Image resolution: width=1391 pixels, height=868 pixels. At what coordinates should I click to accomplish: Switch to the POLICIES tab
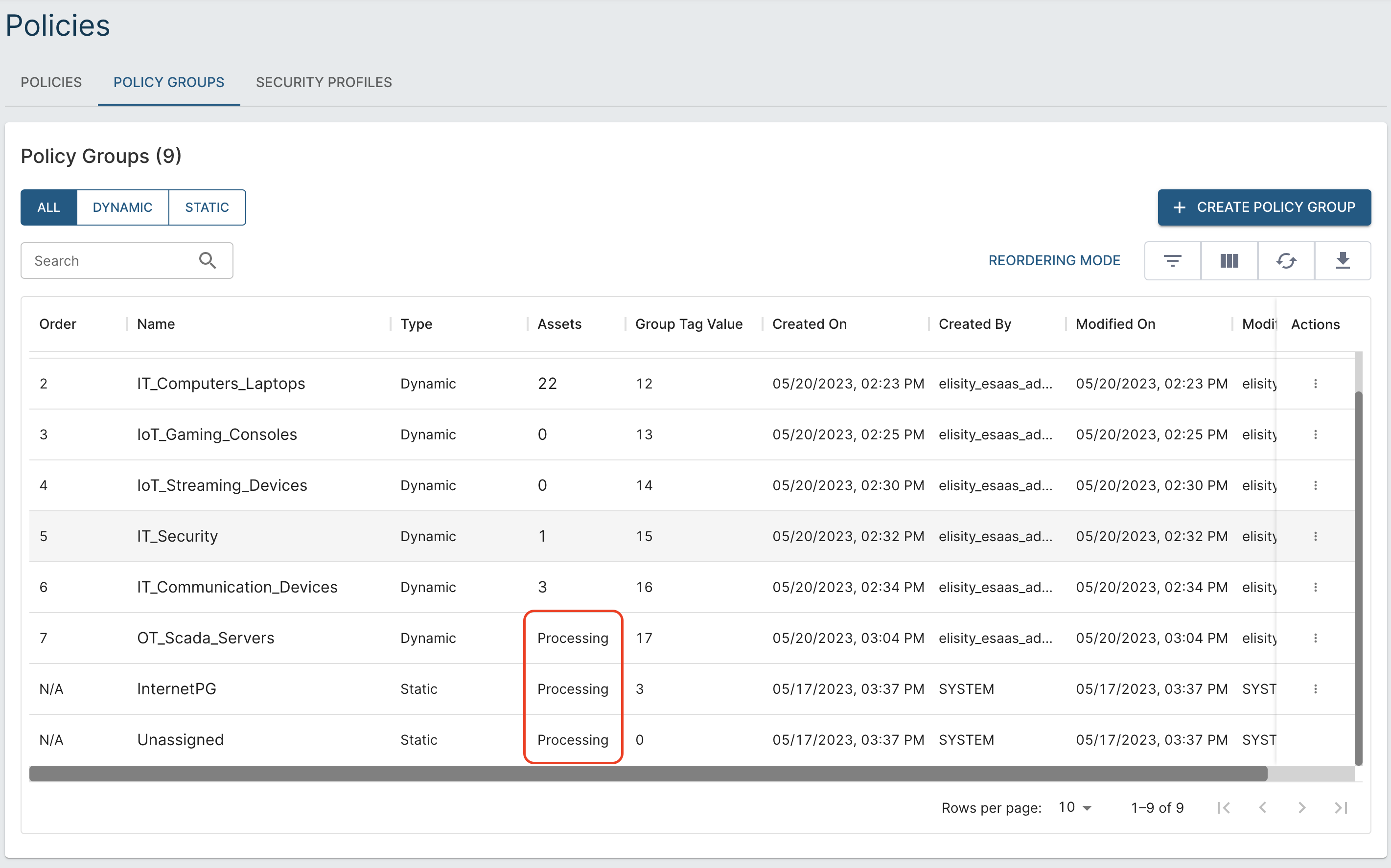(51, 82)
